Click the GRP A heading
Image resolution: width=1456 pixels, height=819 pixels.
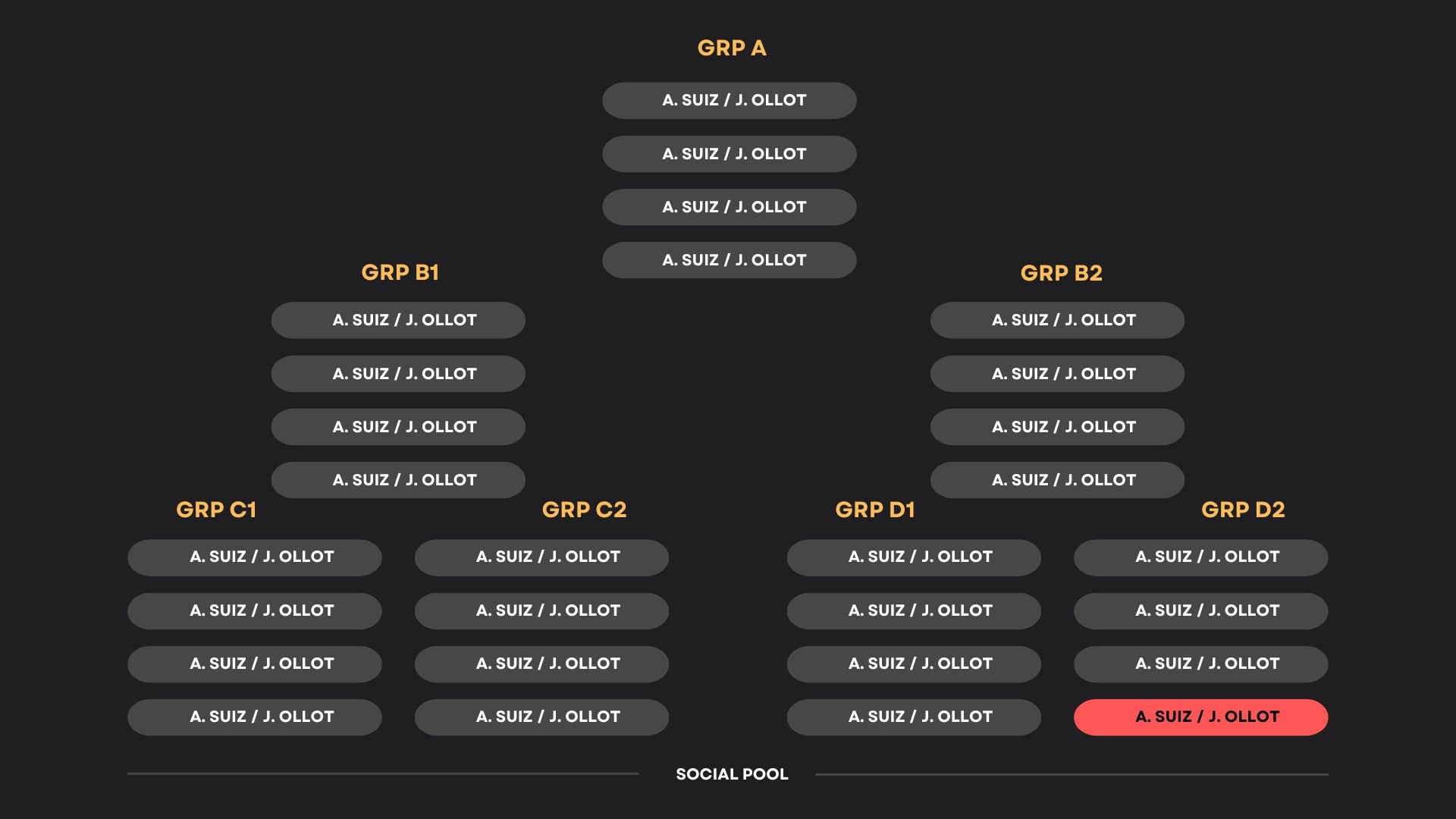(732, 48)
